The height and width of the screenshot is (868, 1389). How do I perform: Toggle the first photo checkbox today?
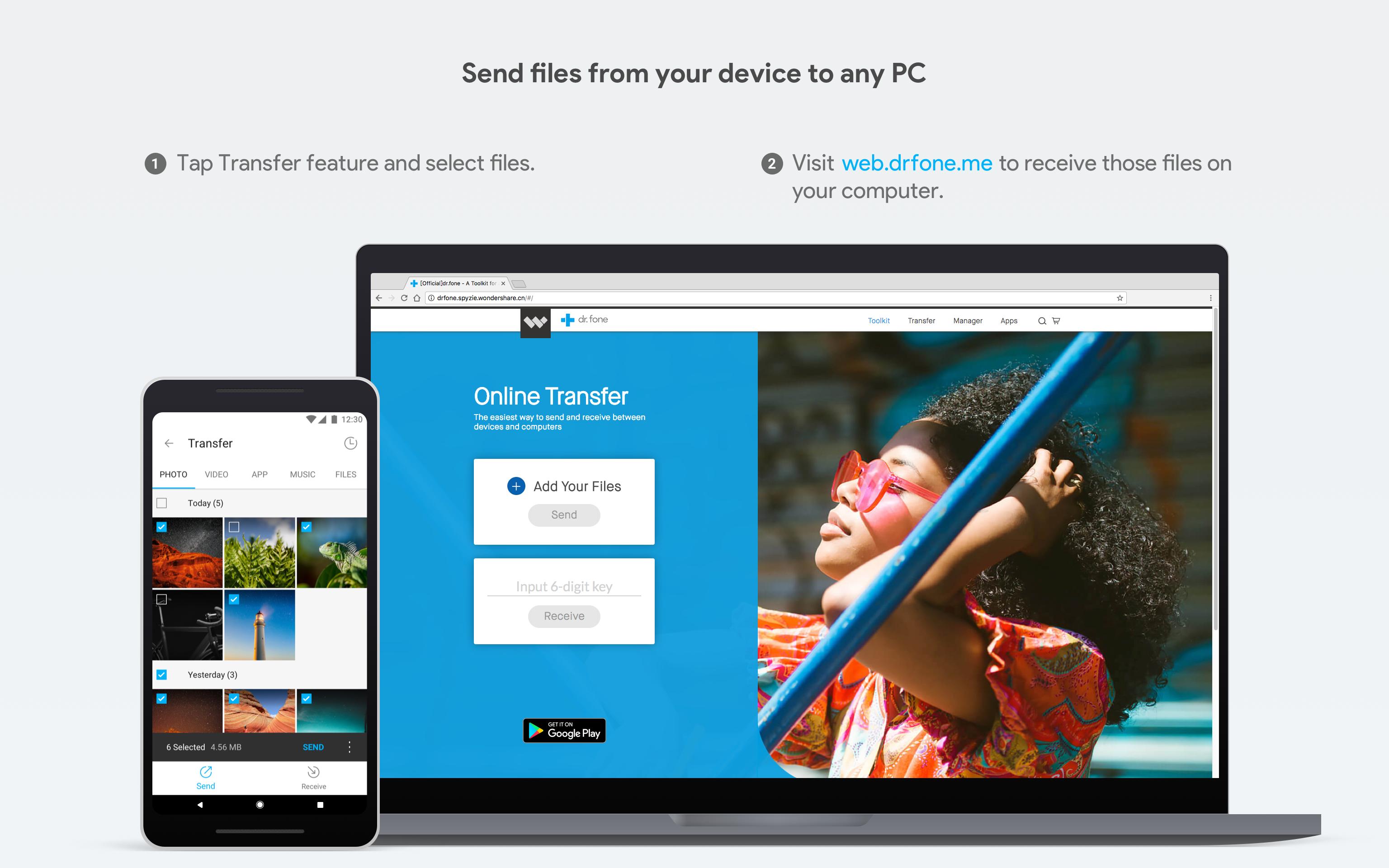tap(163, 525)
